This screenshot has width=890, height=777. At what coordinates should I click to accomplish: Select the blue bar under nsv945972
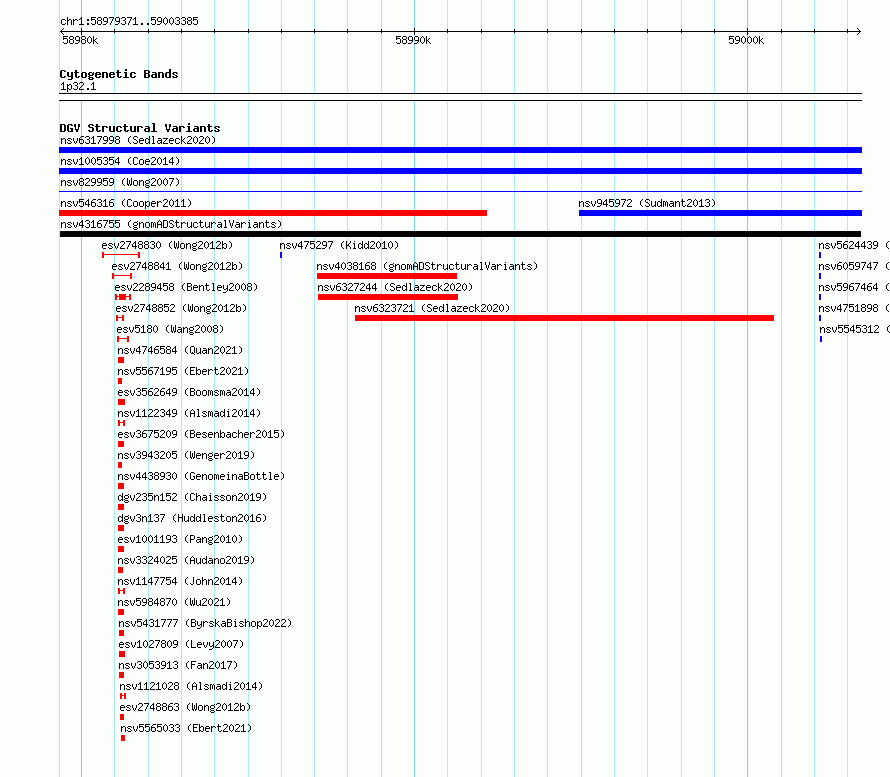720,213
